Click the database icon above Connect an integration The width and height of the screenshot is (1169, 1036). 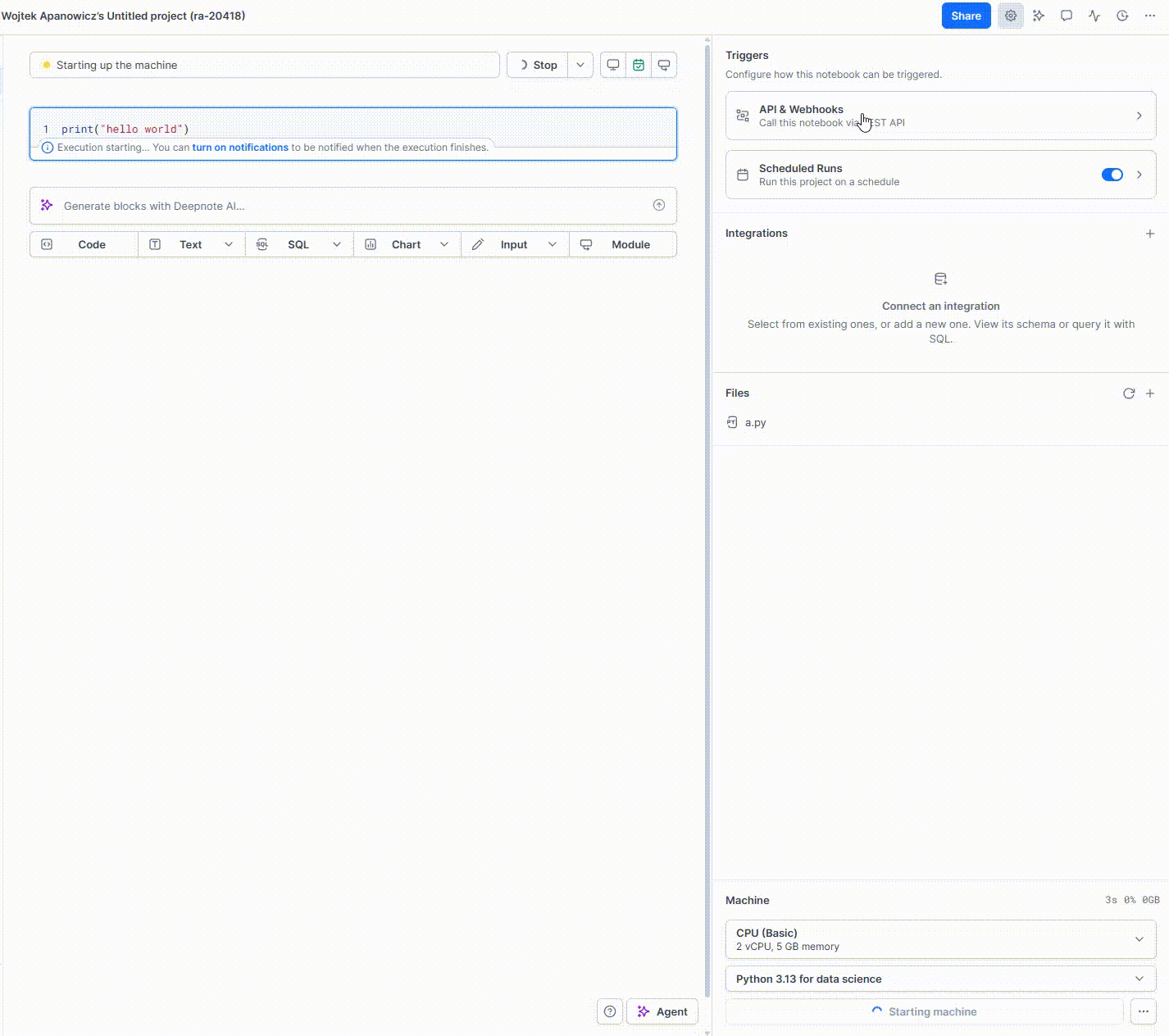pos(941,279)
